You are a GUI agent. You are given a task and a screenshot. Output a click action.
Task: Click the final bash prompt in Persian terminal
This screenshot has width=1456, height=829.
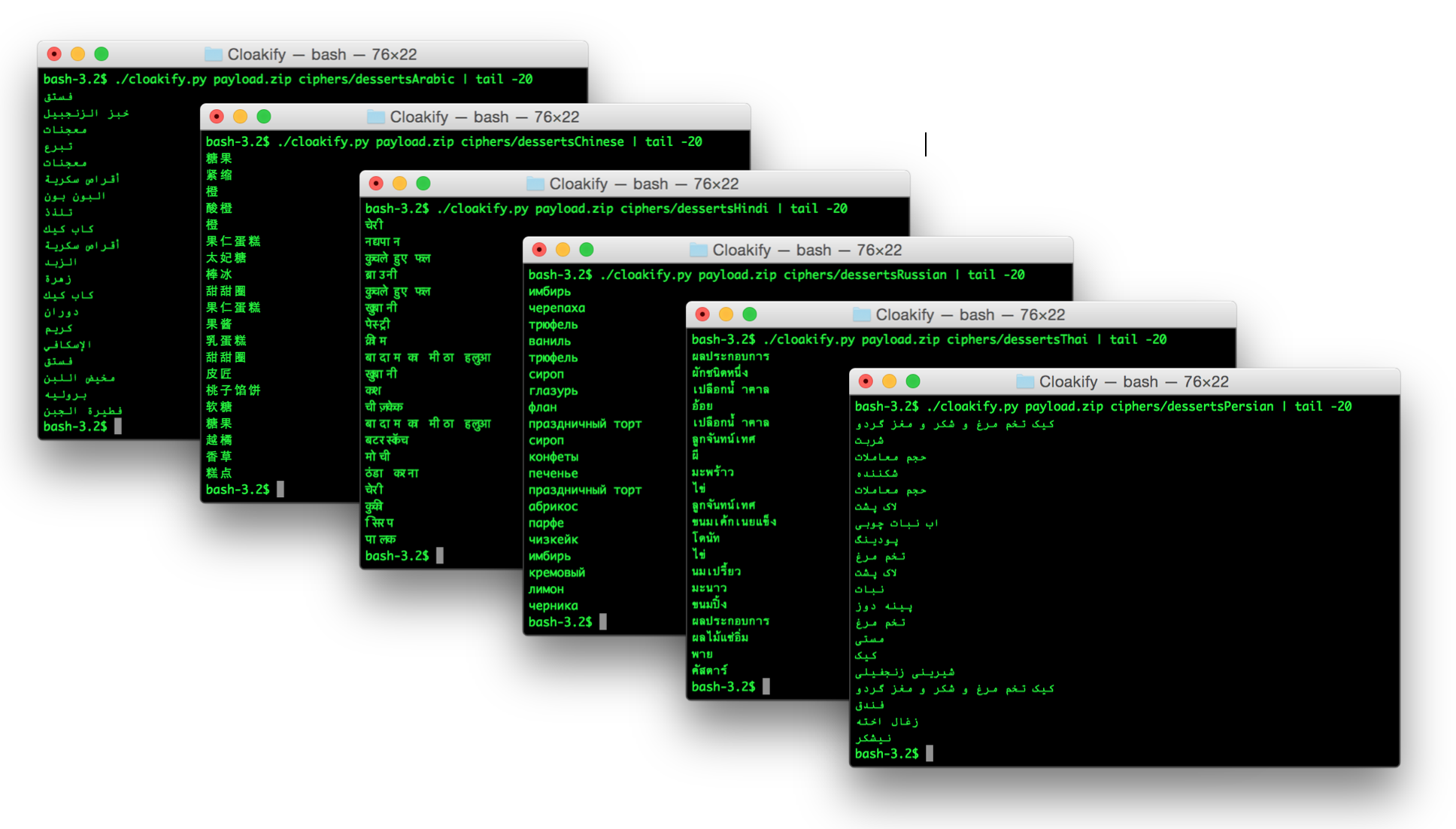tap(887, 754)
